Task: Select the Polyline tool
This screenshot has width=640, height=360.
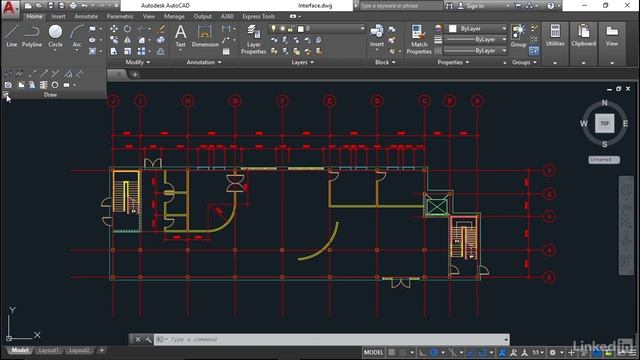Action: (32, 36)
